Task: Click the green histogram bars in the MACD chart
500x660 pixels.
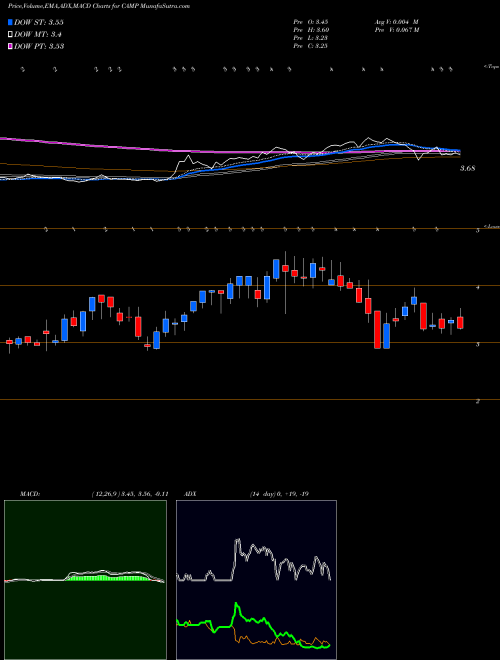Action: [109, 578]
